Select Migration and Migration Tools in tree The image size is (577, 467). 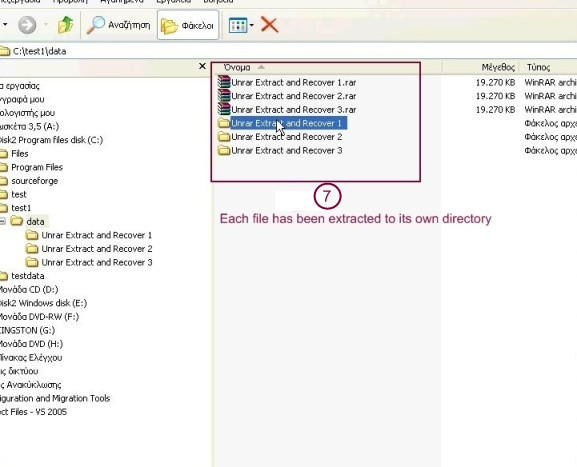(55, 399)
